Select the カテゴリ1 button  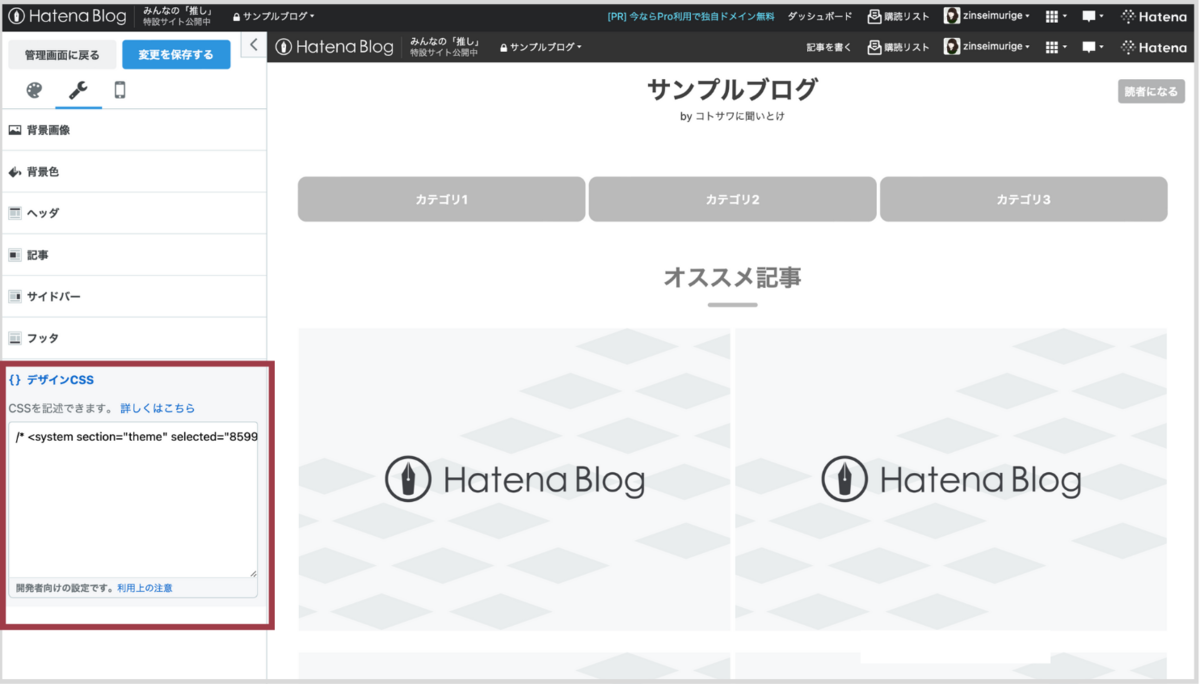[441, 199]
